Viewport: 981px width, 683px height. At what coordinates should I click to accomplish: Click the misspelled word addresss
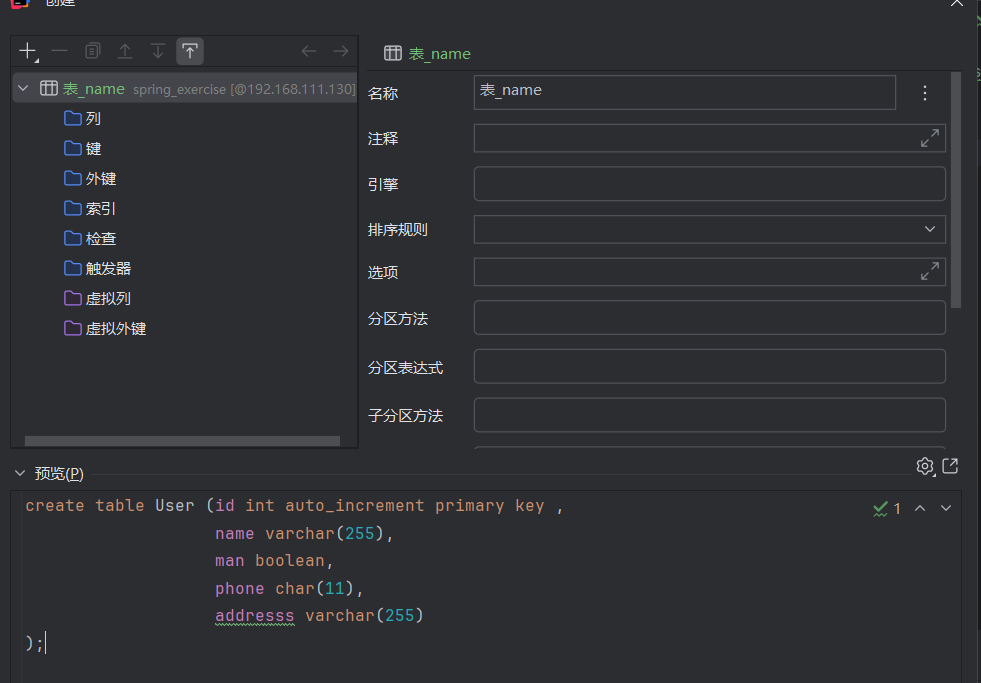pos(255,615)
